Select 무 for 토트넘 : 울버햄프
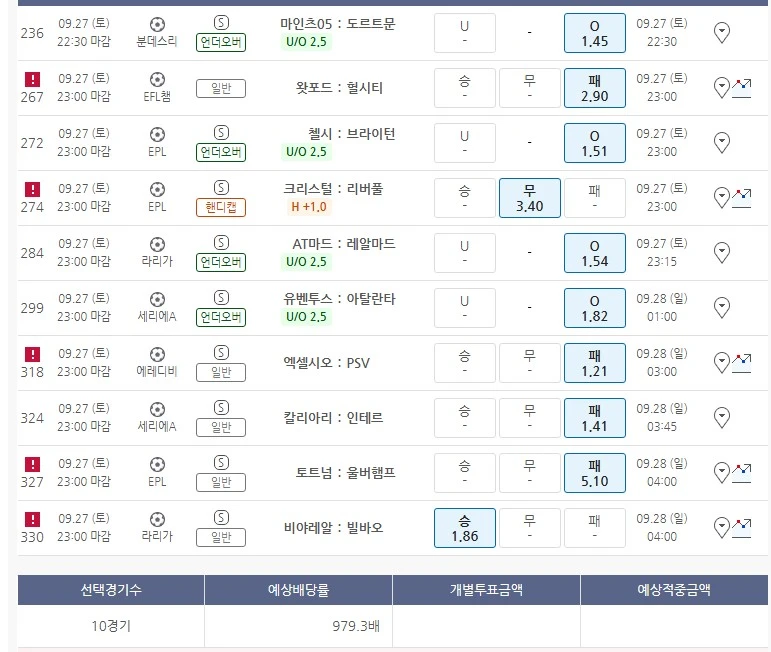 tap(529, 472)
